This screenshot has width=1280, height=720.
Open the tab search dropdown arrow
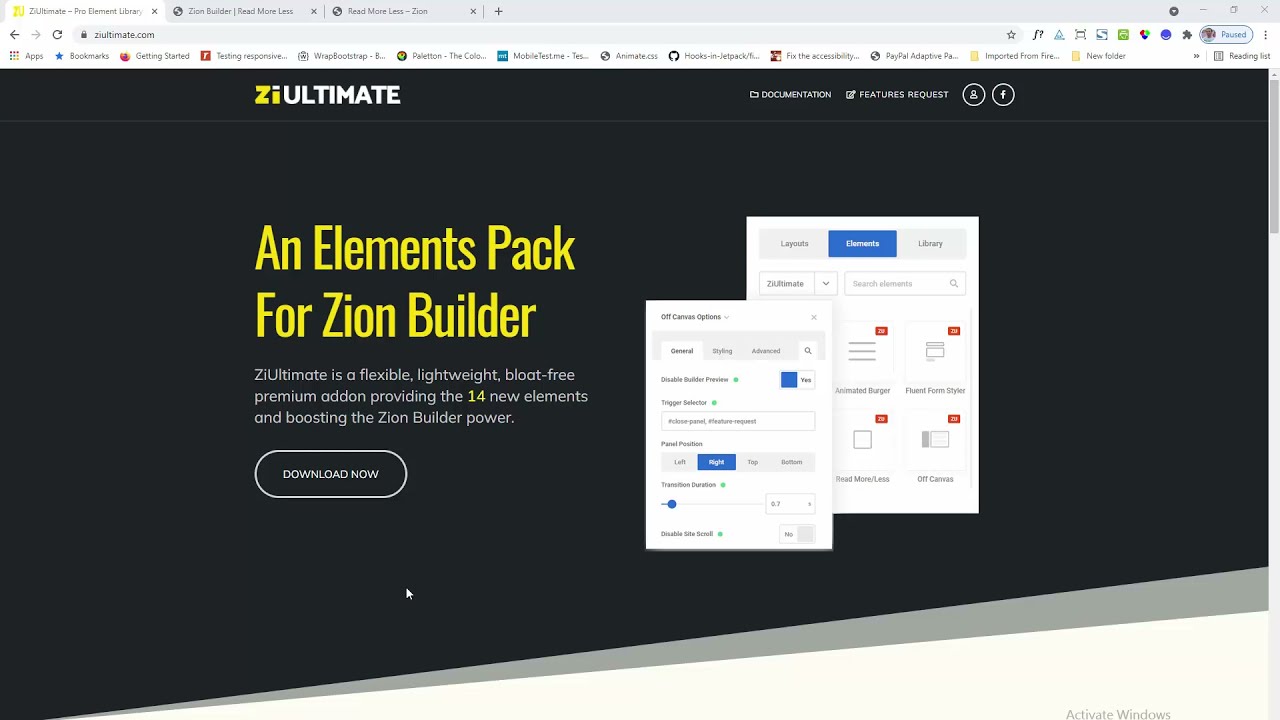(x=1174, y=11)
